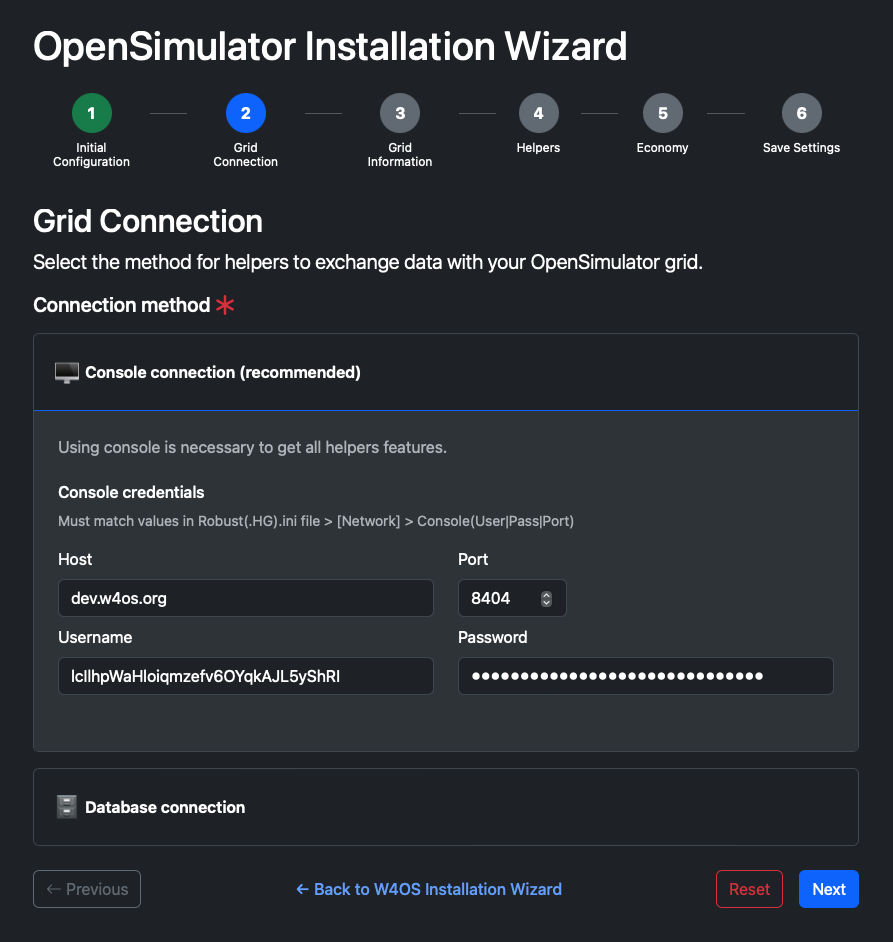The height and width of the screenshot is (942, 893).
Task: Focus the Username input field
Action: tap(246, 676)
